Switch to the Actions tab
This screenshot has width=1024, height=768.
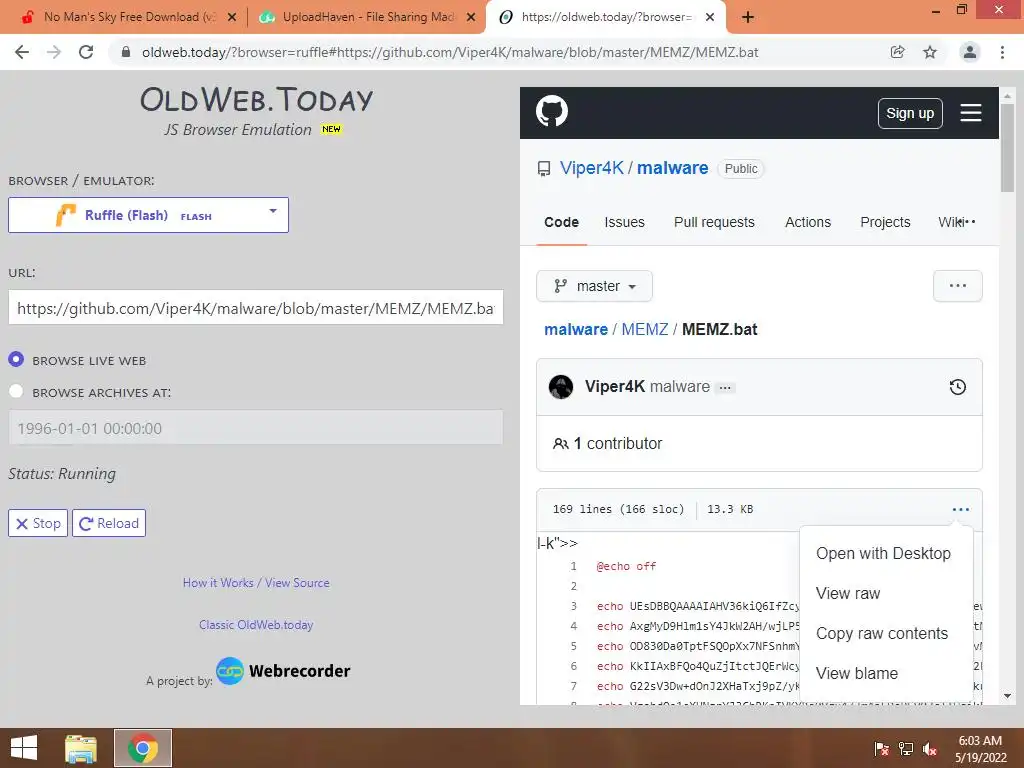click(x=808, y=222)
